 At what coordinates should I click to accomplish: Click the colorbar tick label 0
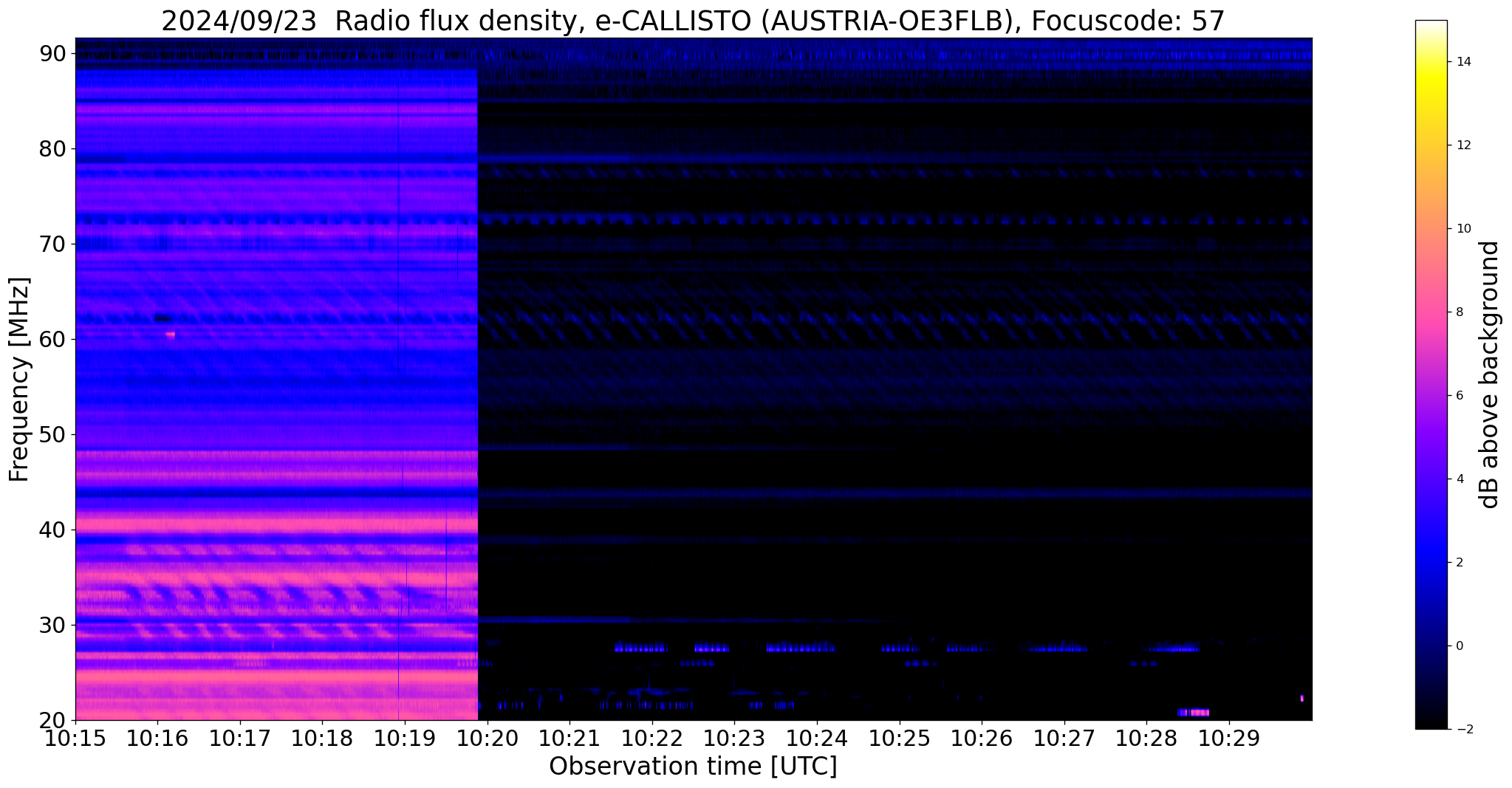tap(1459, 646)
